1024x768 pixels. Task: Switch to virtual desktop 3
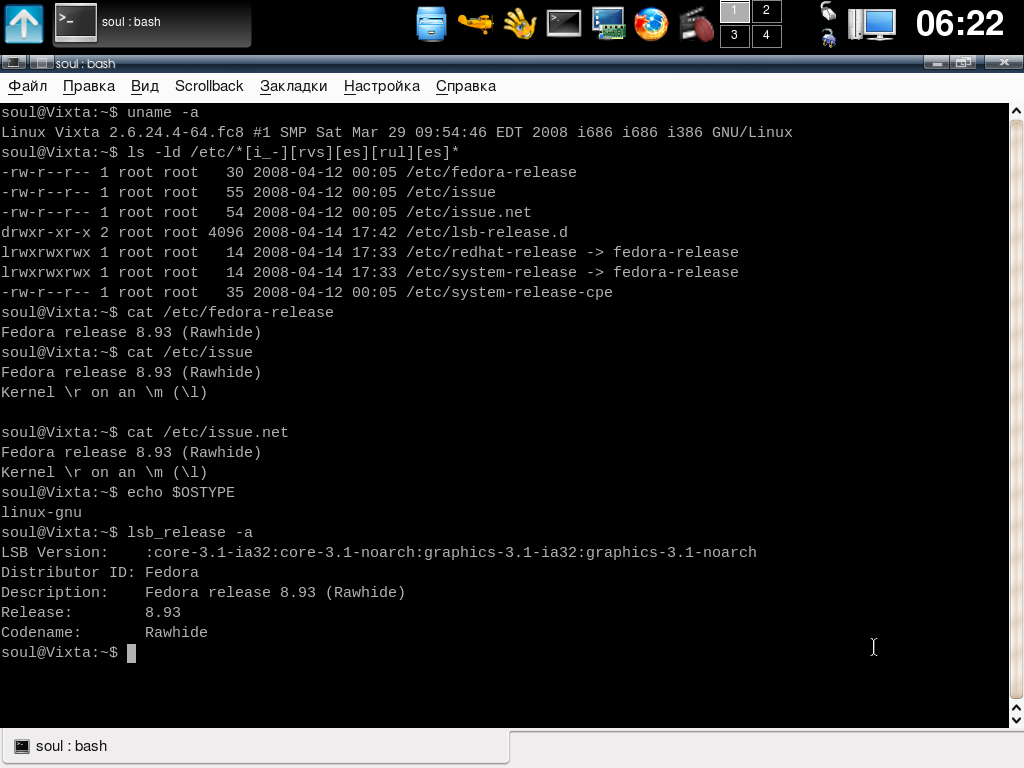[x=734, y=36]
